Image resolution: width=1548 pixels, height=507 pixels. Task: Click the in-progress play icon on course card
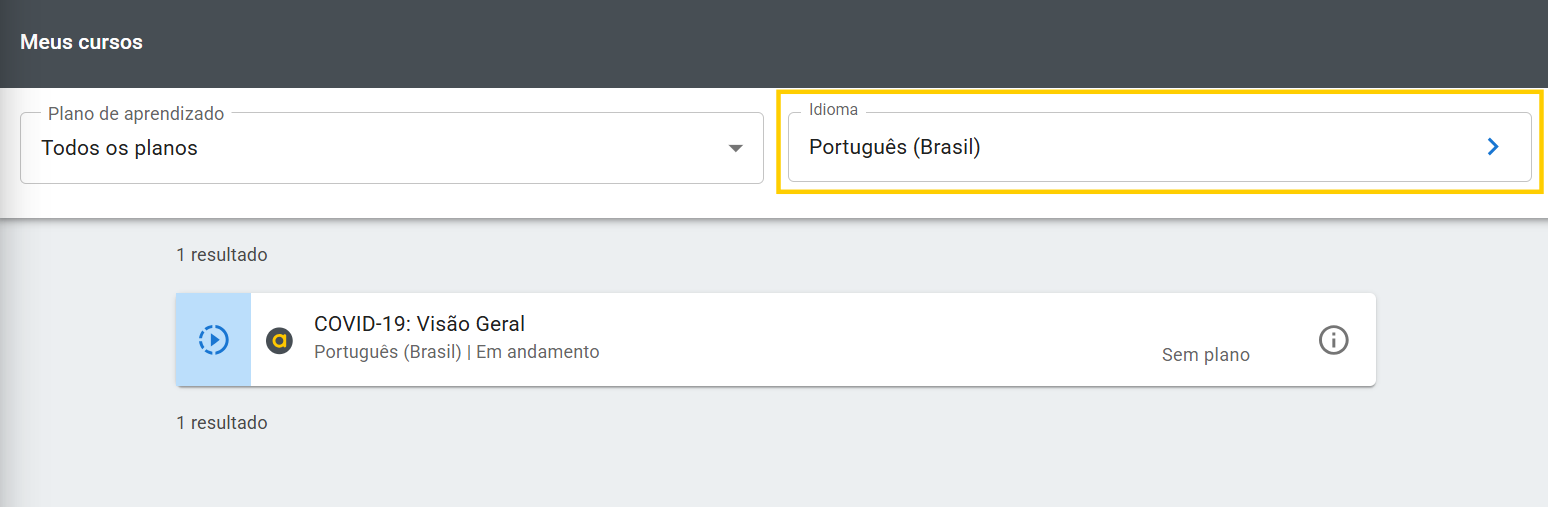[x=213, y=340]
